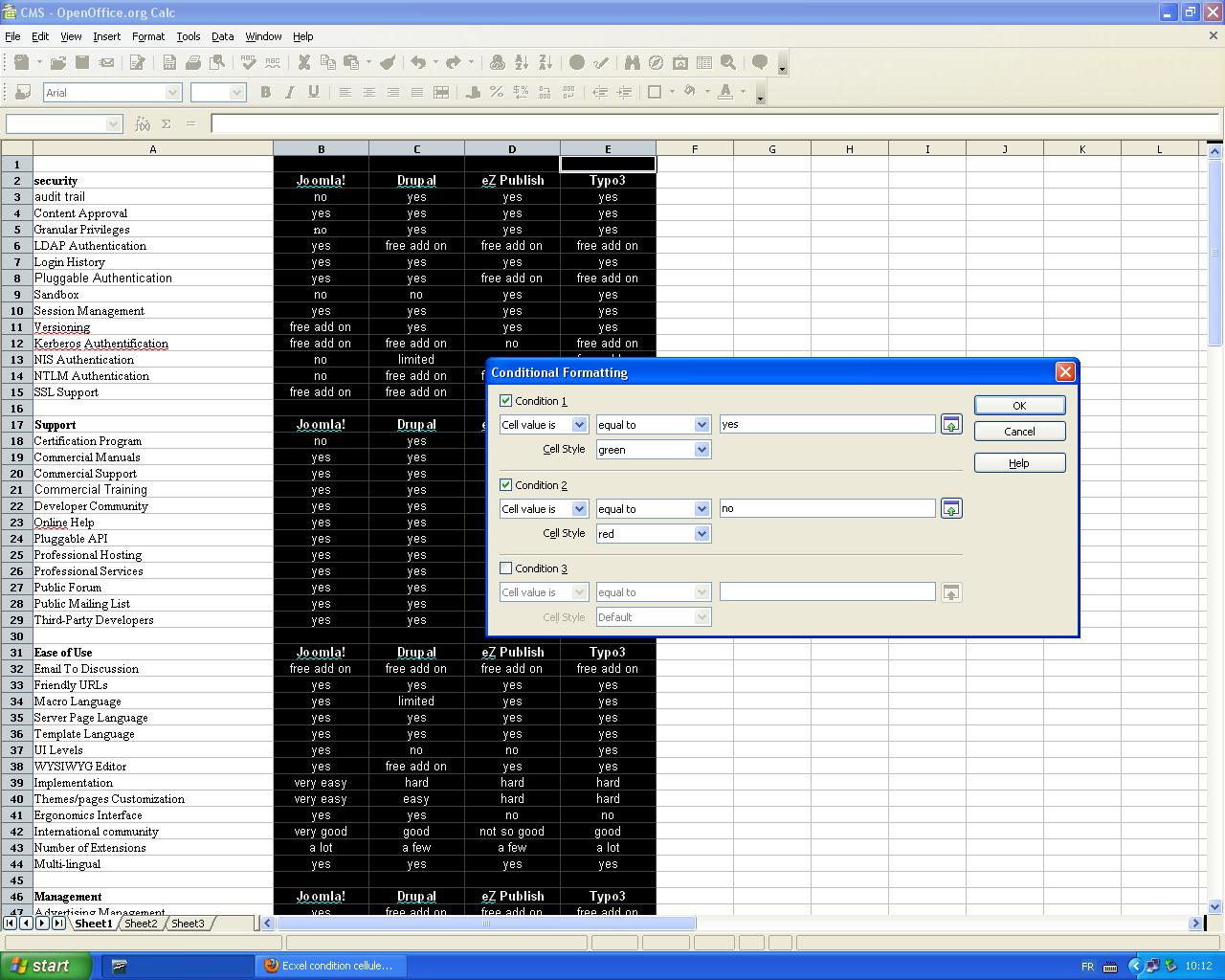Toggle Italic formatting

289,92
